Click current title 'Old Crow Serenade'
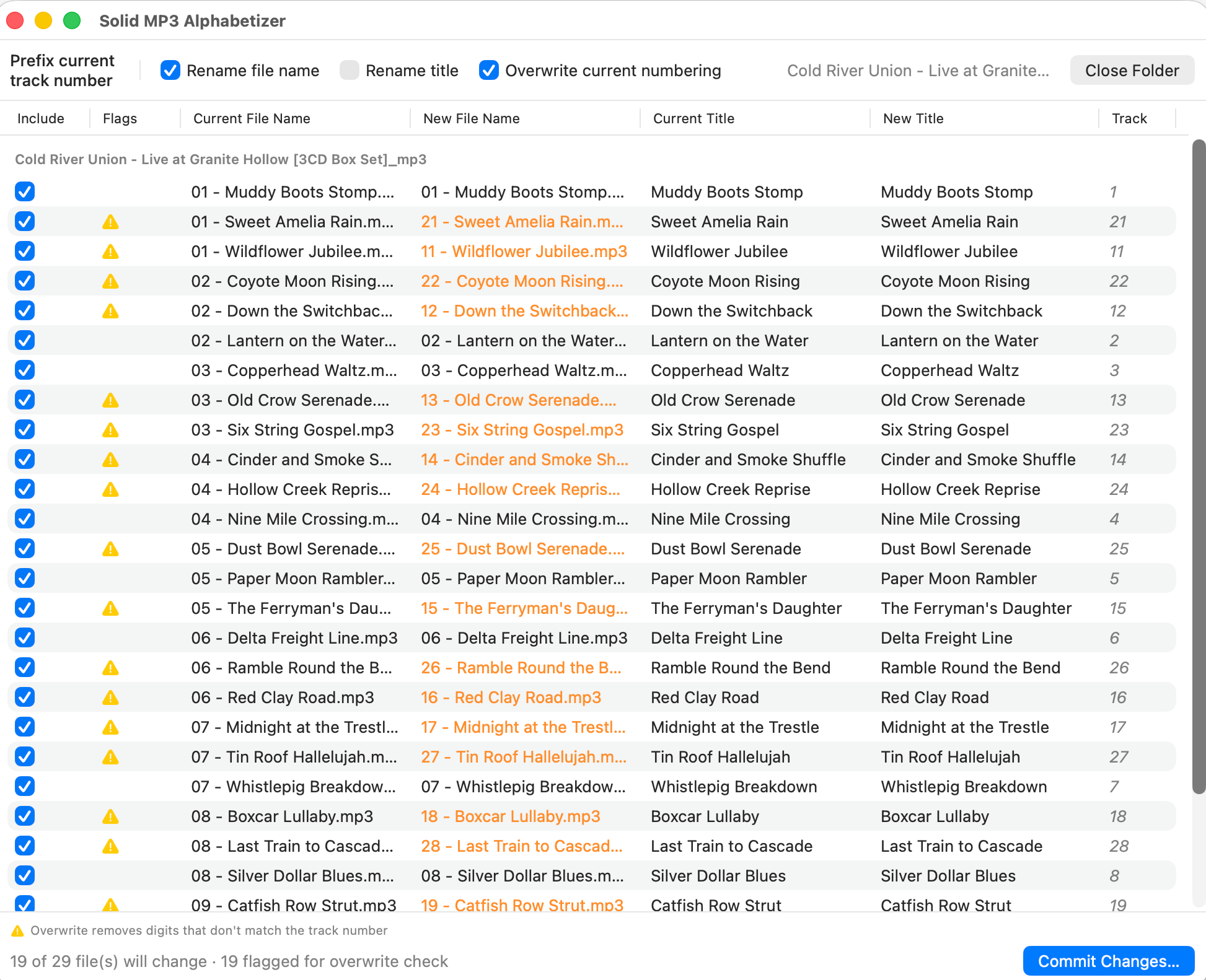 [x=723, y=400]
